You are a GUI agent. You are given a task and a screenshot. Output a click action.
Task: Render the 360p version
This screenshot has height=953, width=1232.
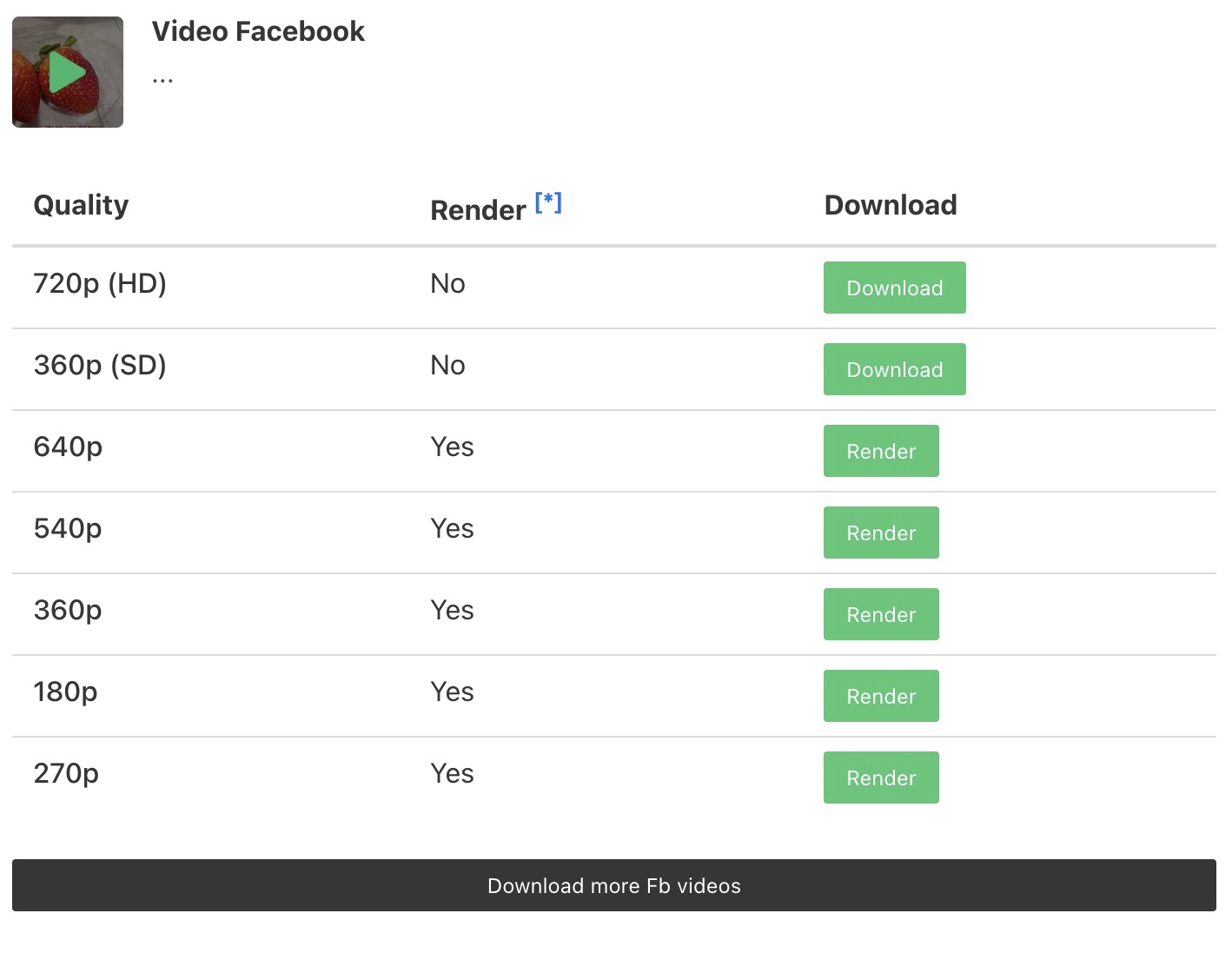point(881,614)
